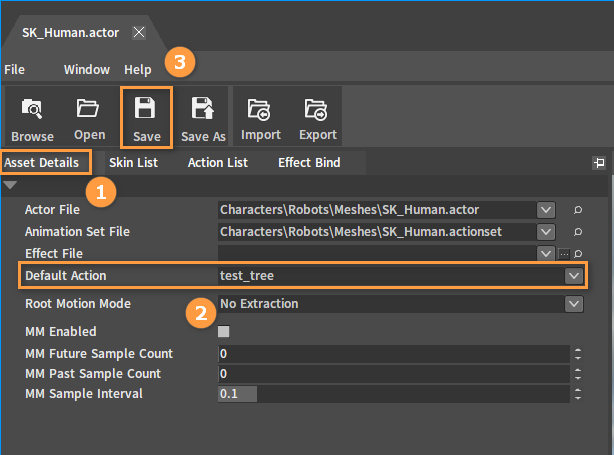Click the Root Motion Mode label
This screenshot has width=614, height=455.
78,304
